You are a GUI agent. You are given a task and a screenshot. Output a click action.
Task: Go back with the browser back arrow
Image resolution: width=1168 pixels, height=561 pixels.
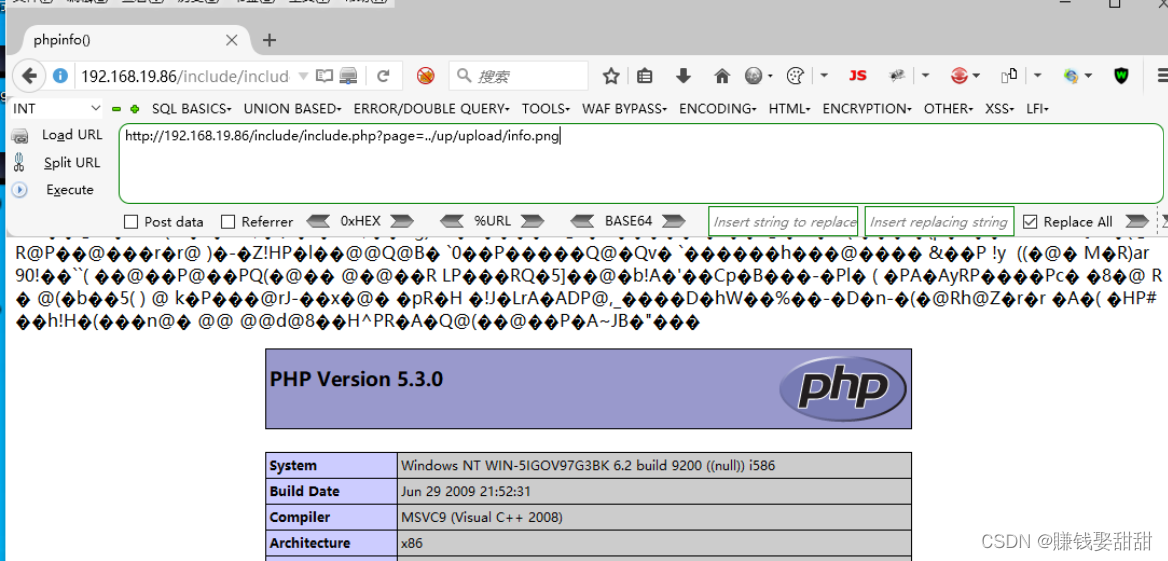pyautogui.click(x=29, y=75)
